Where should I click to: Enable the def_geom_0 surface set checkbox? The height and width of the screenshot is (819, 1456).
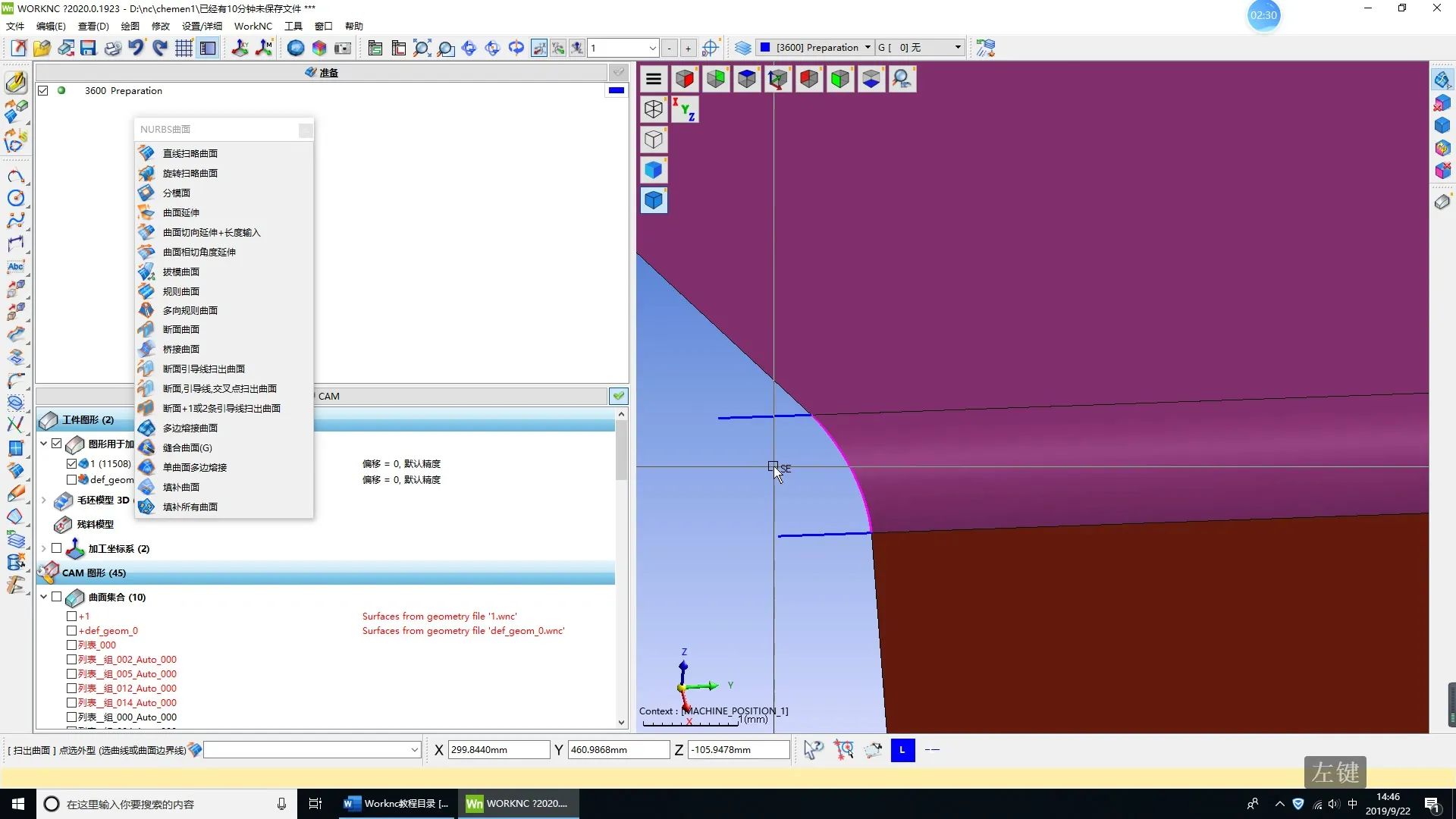click(x=71, y=631)
